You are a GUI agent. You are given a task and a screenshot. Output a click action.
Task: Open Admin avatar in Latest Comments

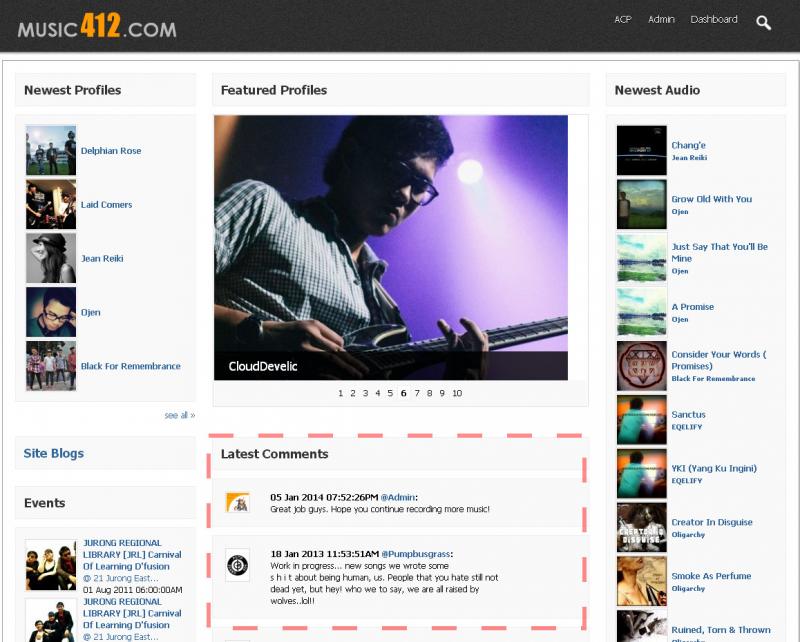[x=238, y=503]
